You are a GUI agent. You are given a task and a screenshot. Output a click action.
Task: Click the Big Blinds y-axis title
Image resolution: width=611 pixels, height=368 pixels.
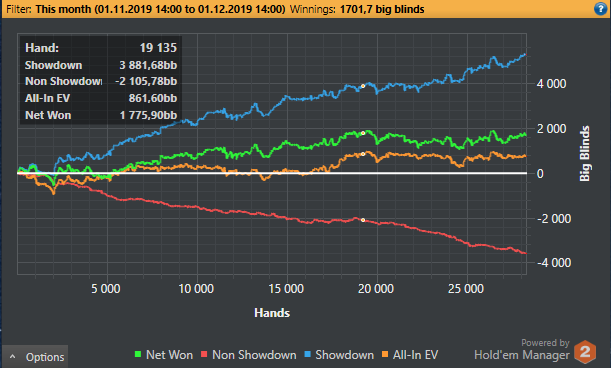pos(585,154)
